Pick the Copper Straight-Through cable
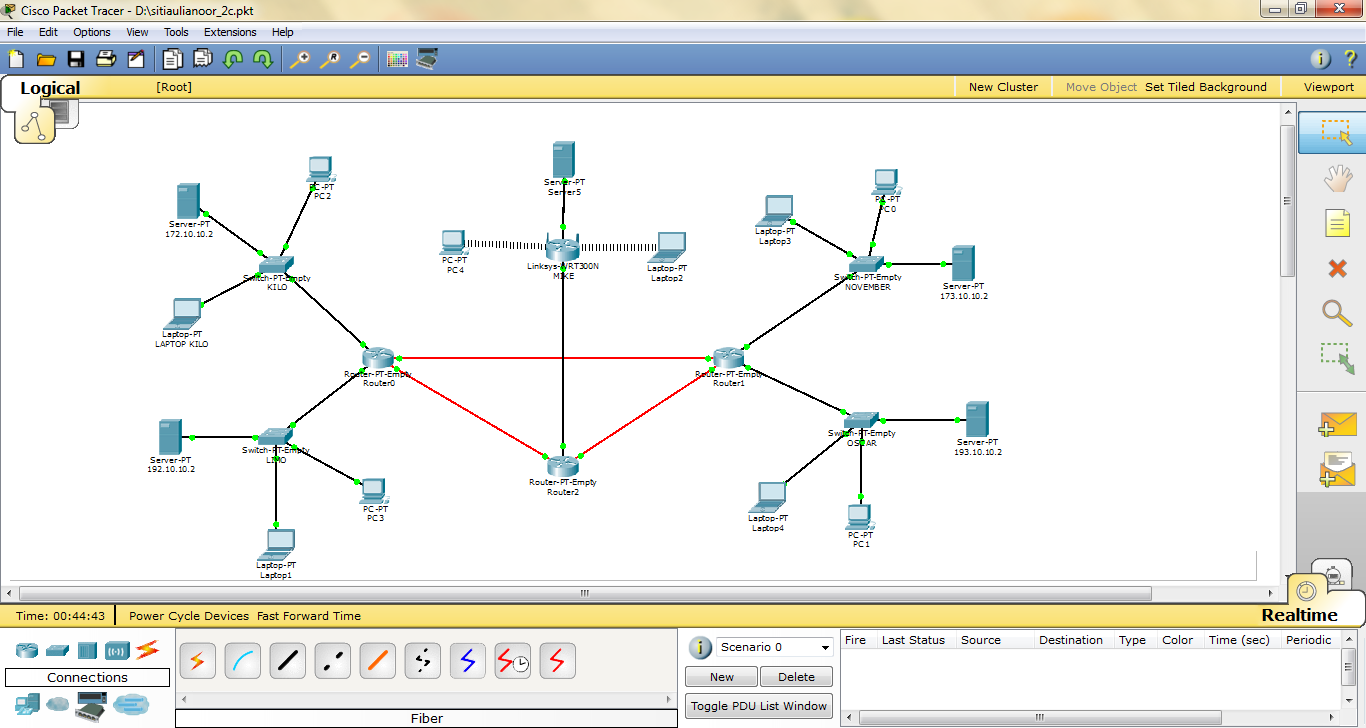The image size is (1366, 728). [x=288, y=660]
